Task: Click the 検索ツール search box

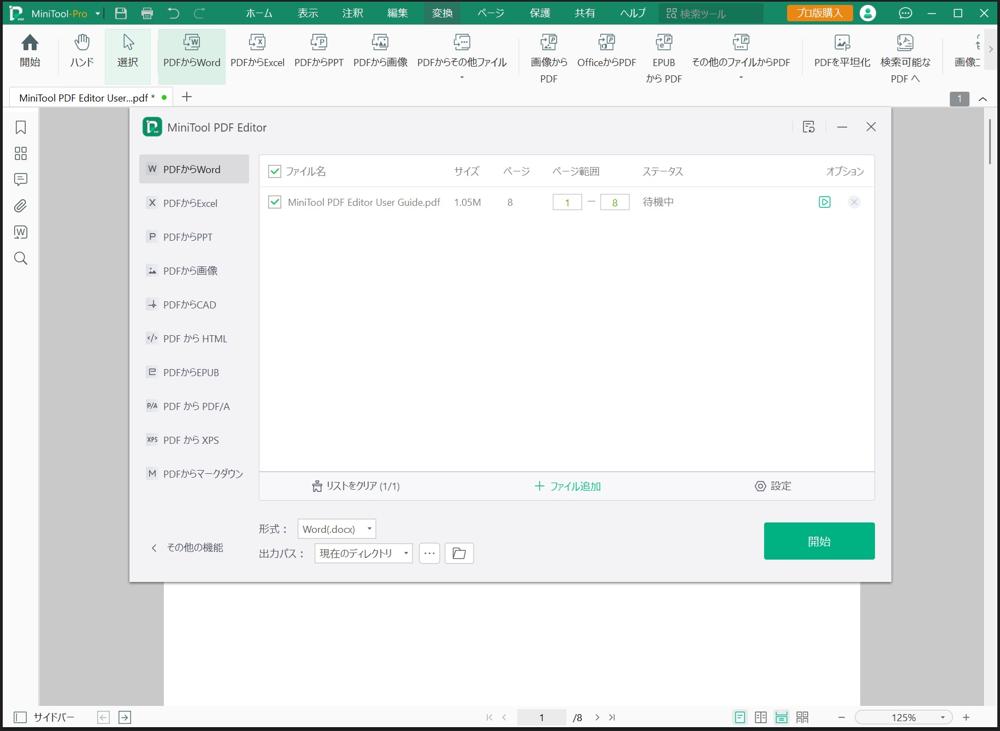Action: pos(711,13)
